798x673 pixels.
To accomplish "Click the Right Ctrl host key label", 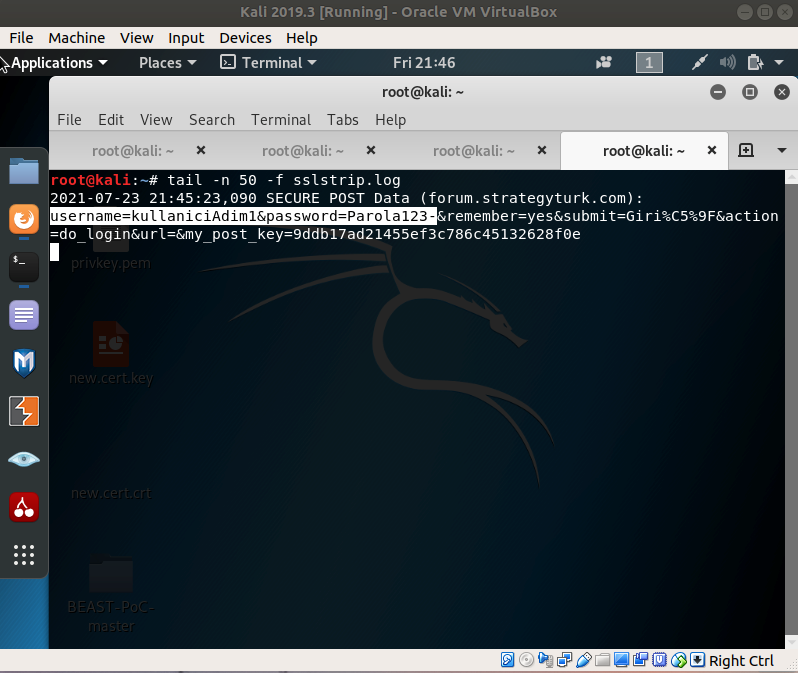I will 741,661.
